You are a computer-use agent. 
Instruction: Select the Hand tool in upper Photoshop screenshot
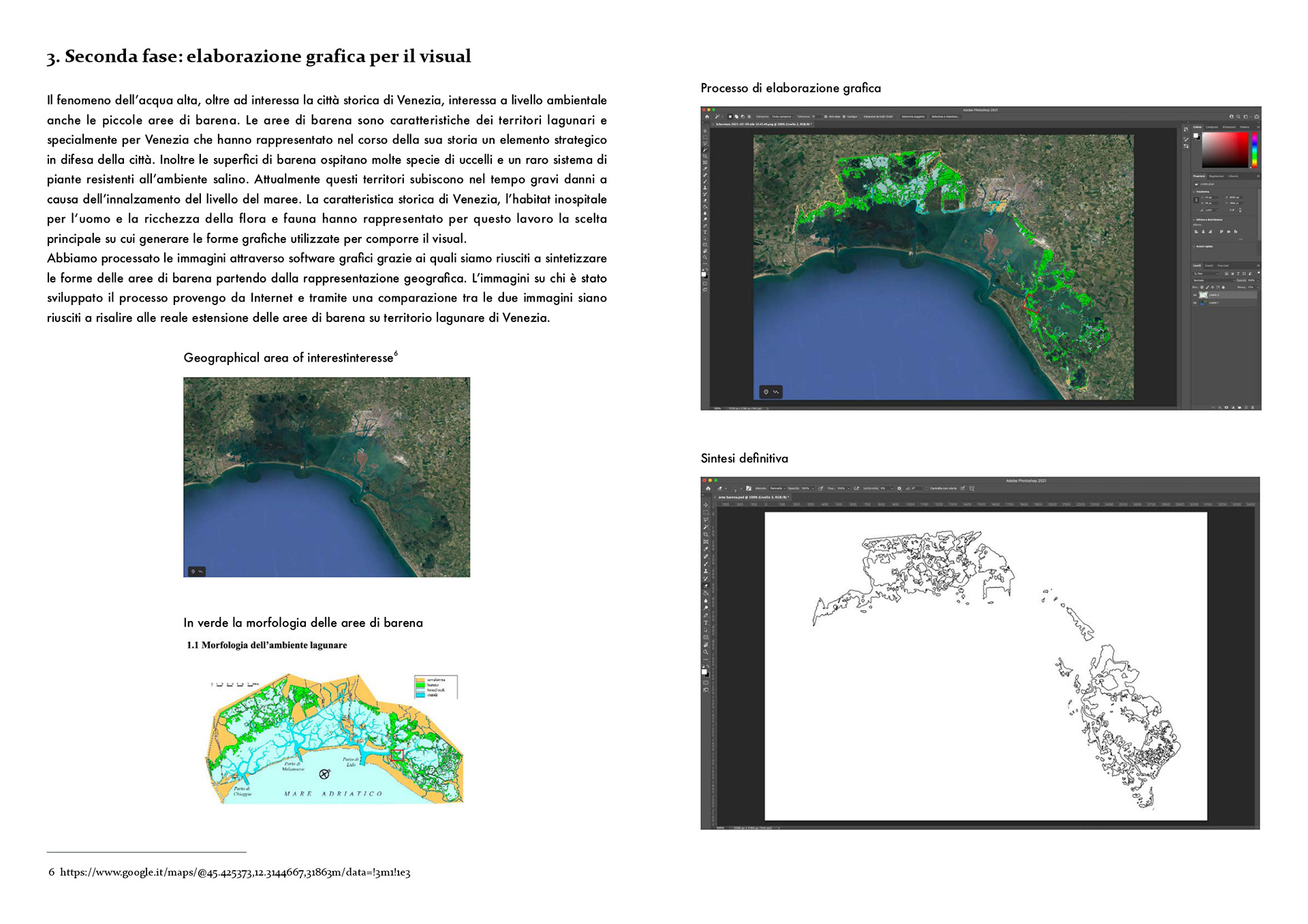705,251
